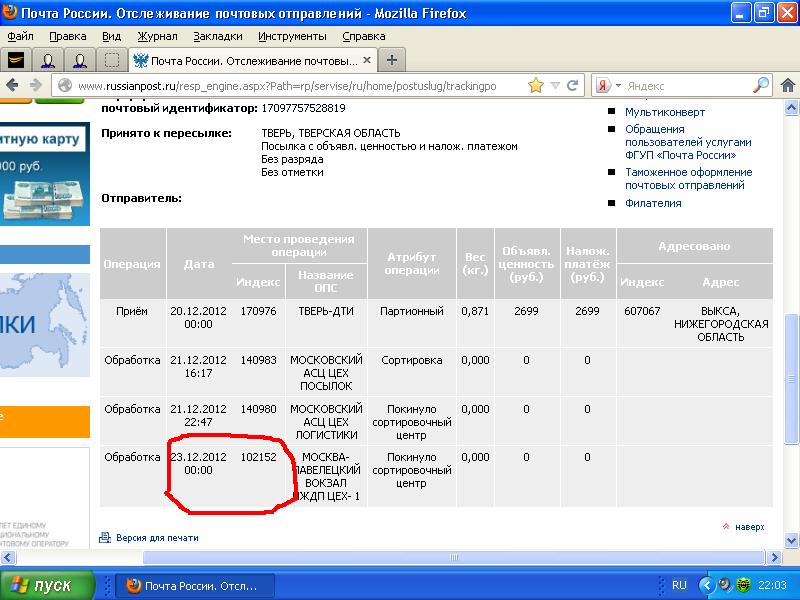Open the Файл menu
The width and height of the screenshot is (800, 600).
point(20,36)
